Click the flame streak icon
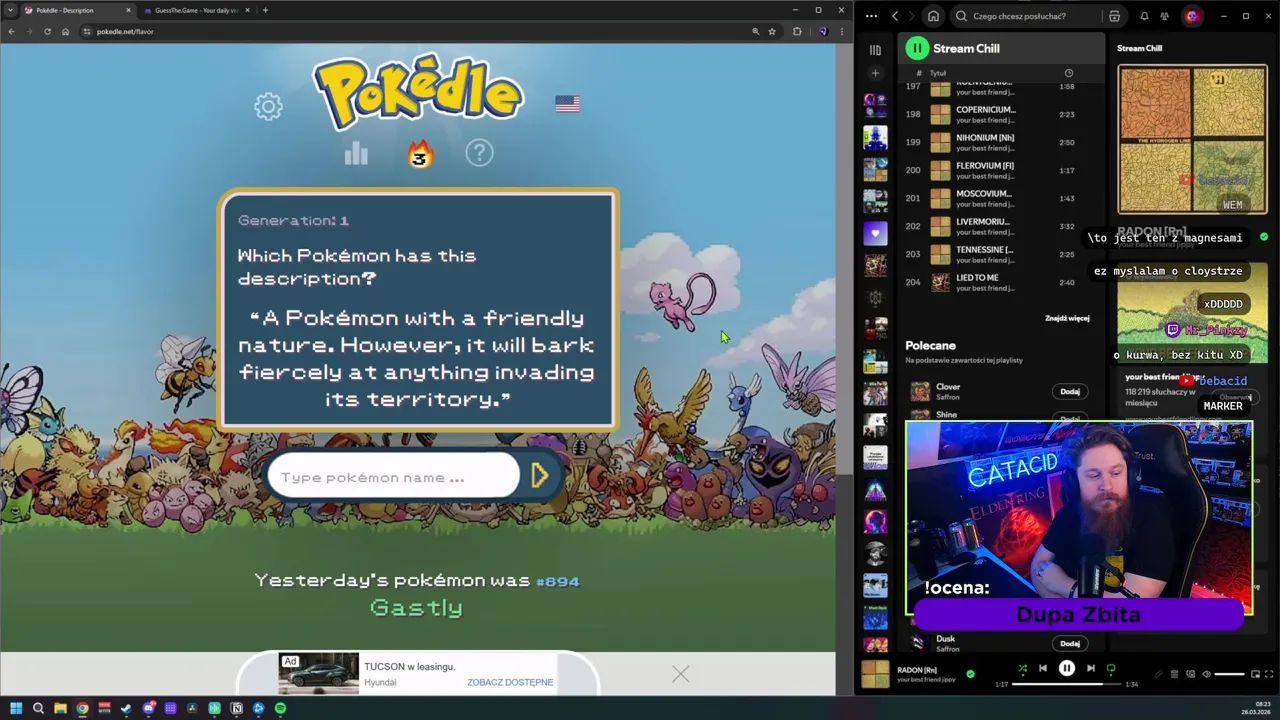 pos(420,153)
